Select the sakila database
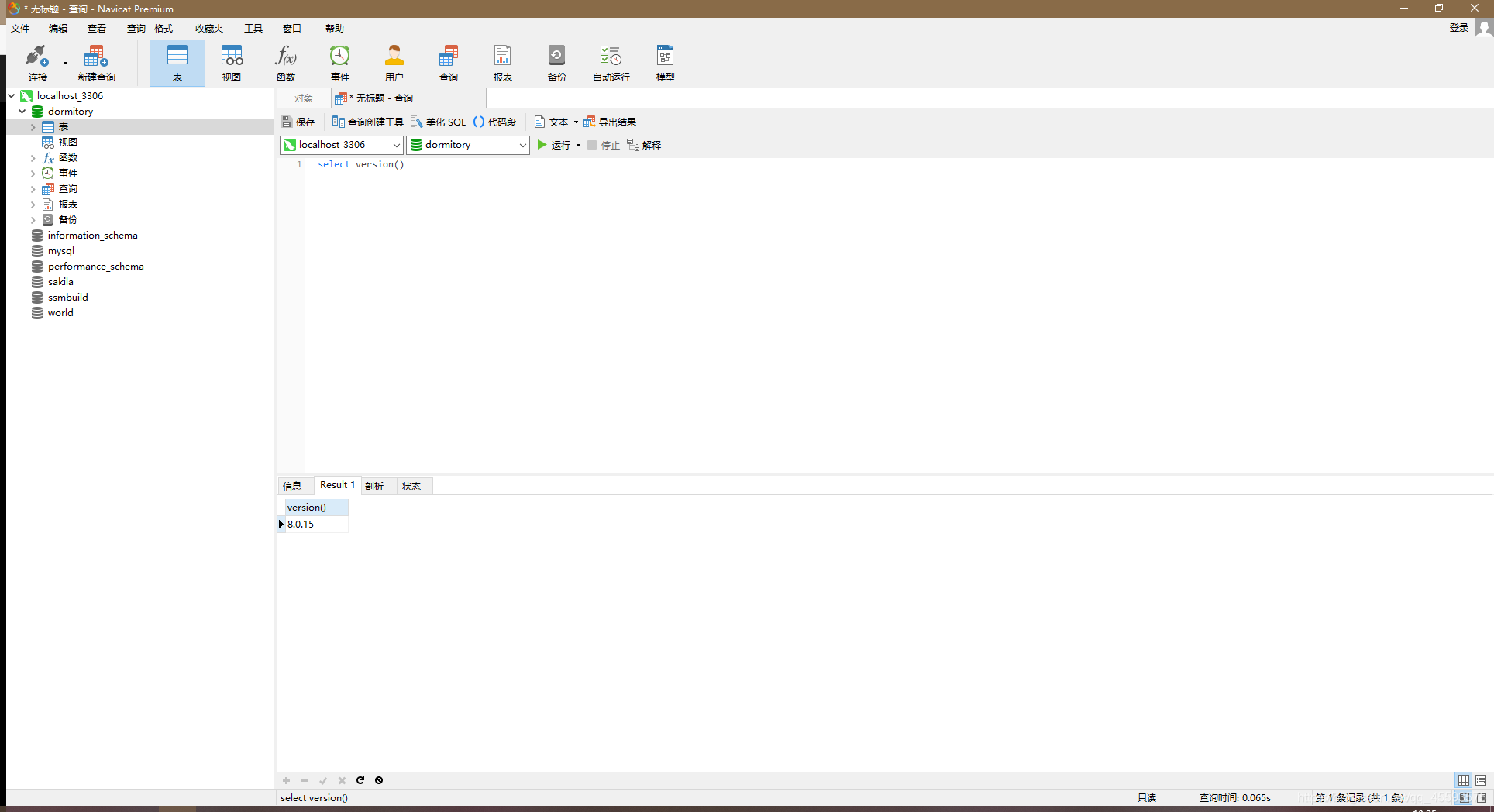Screen dimensions: 1494x812 [x=60, y=281]
